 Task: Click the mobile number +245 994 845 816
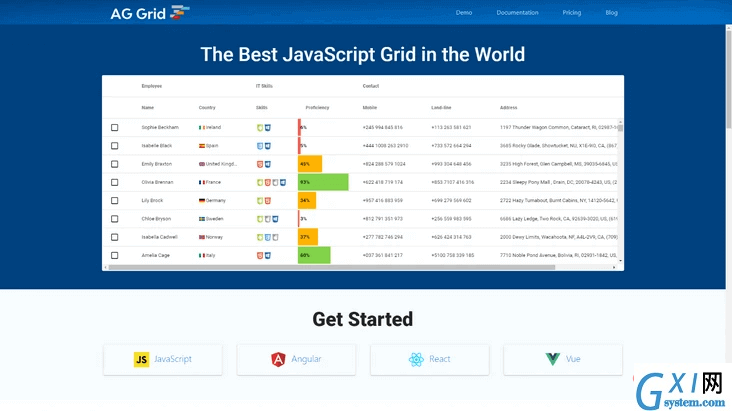(x=382, y=128)
